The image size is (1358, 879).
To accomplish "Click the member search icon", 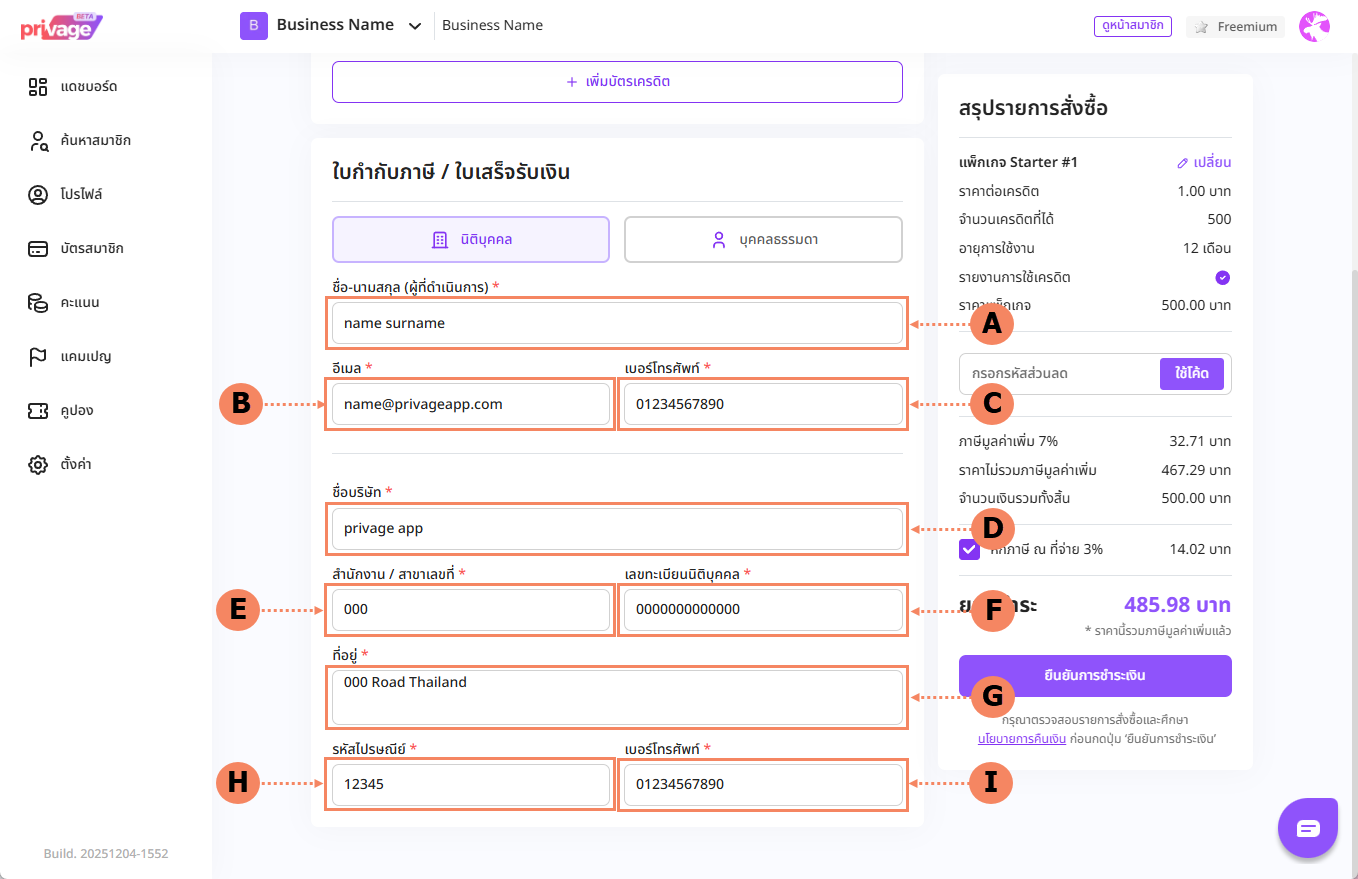I will (x=38, y=141).
